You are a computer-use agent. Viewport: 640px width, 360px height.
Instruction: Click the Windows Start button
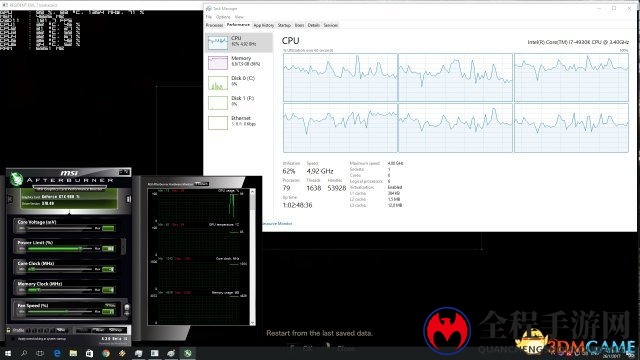click(x=8, y=353)
